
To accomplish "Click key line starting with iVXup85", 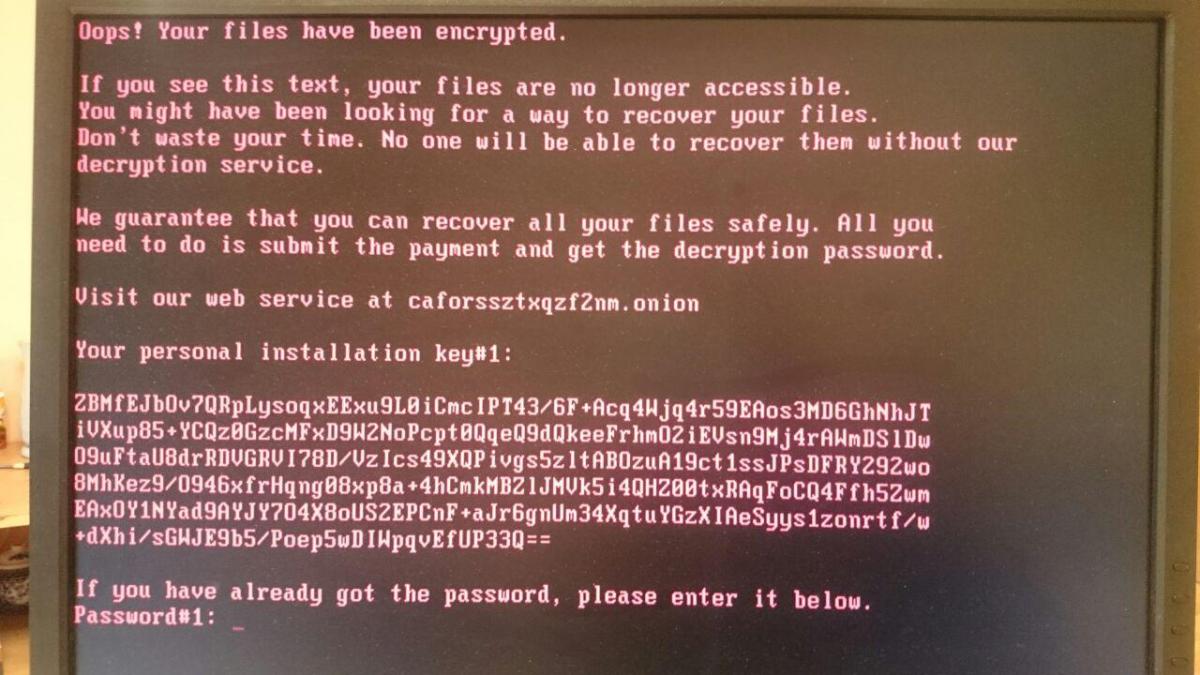I will pos(503,438).
